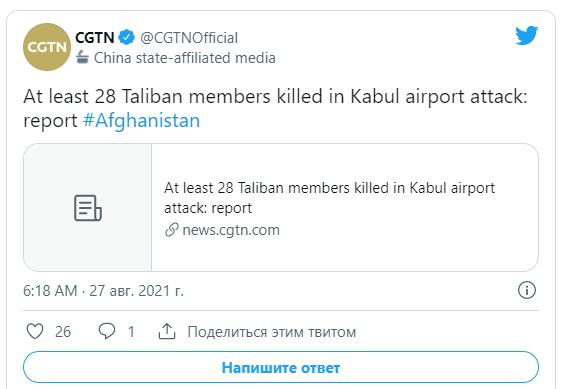Open the tweet info circle icon
587x389 pixels.
point(527,290)
